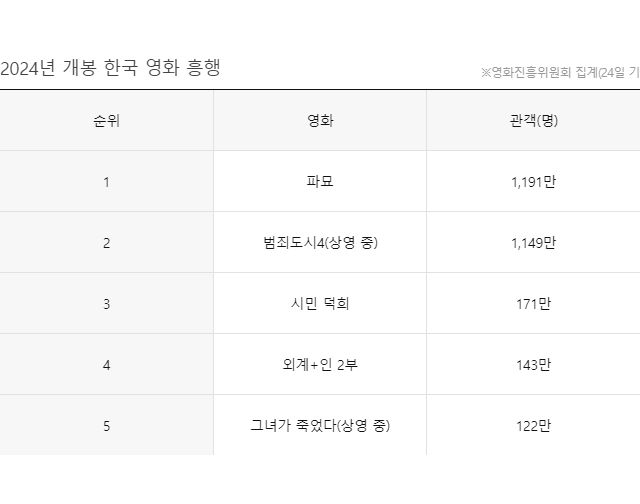Viewport: 640px width, 504px height.
Task: Click the movie '범죄도시4(상영 중)'
Action: point(320,243)
